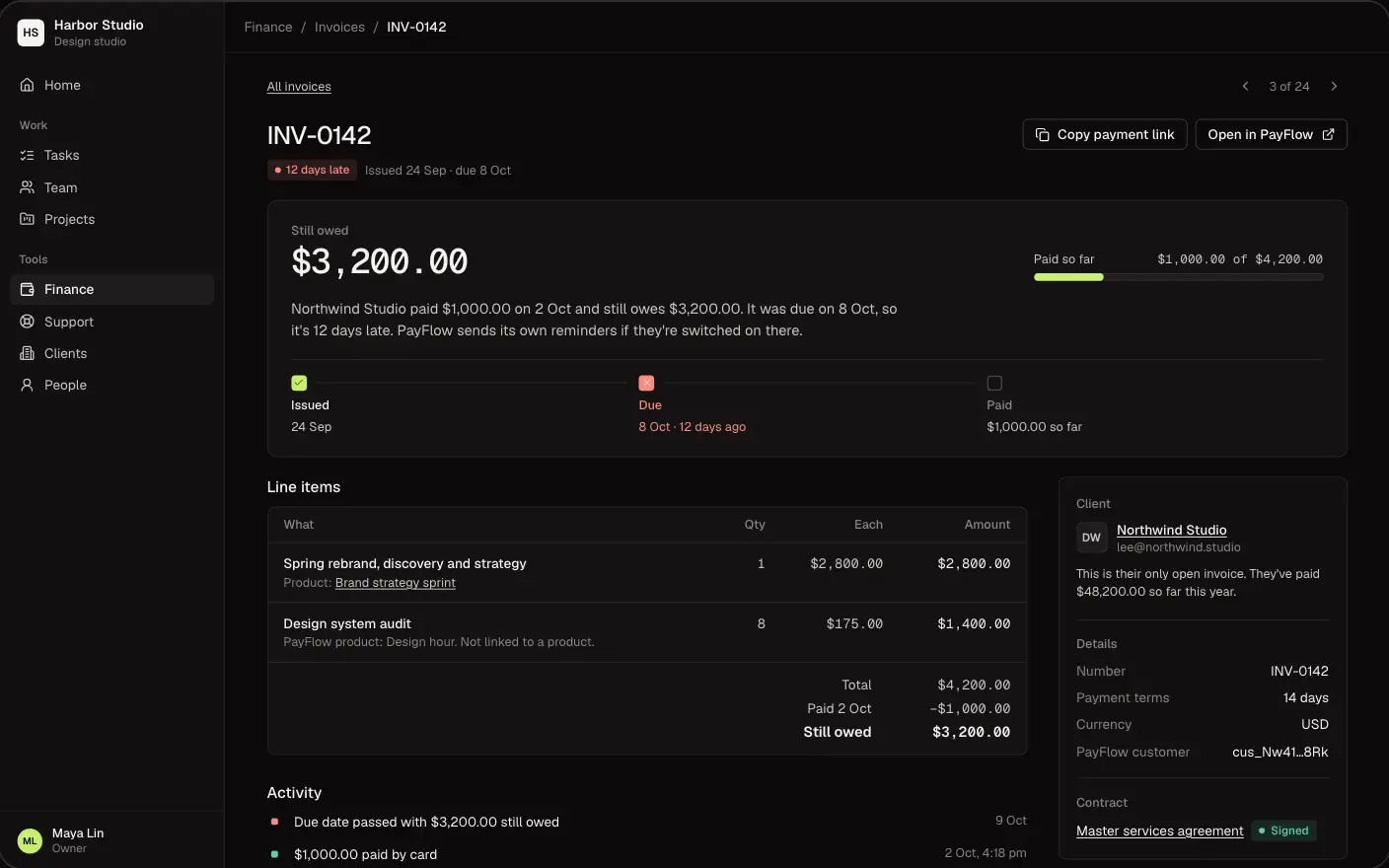Click the DW client avatar

(x=1091, y=538)
